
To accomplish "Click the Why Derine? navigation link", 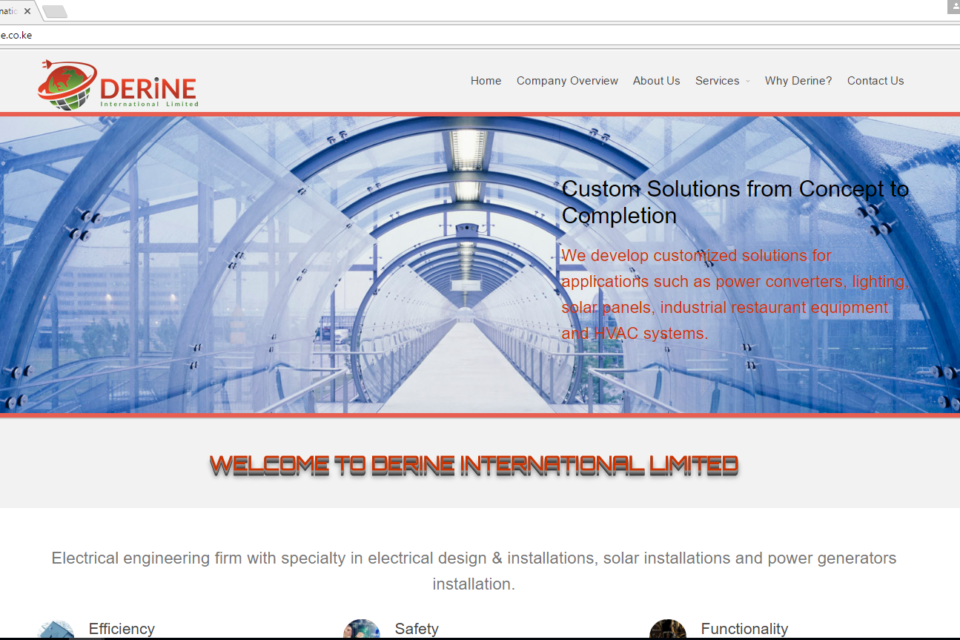I will tap(798, 81).
